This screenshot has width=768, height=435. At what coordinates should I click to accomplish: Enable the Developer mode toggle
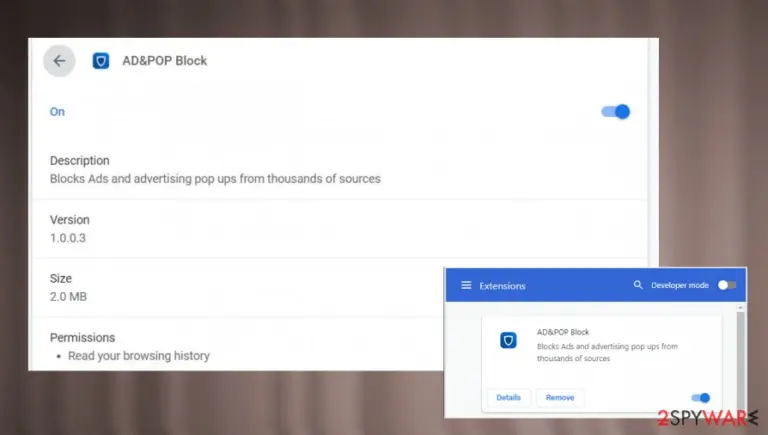[727, 285]
